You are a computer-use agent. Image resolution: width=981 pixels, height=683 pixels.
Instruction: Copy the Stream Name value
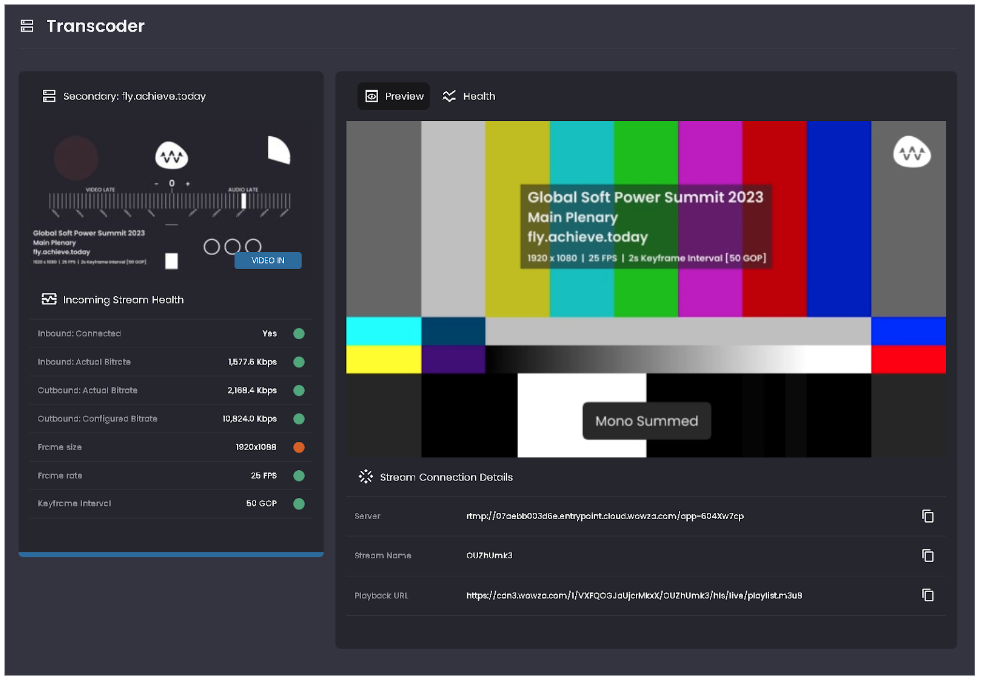tap(927, 555)
